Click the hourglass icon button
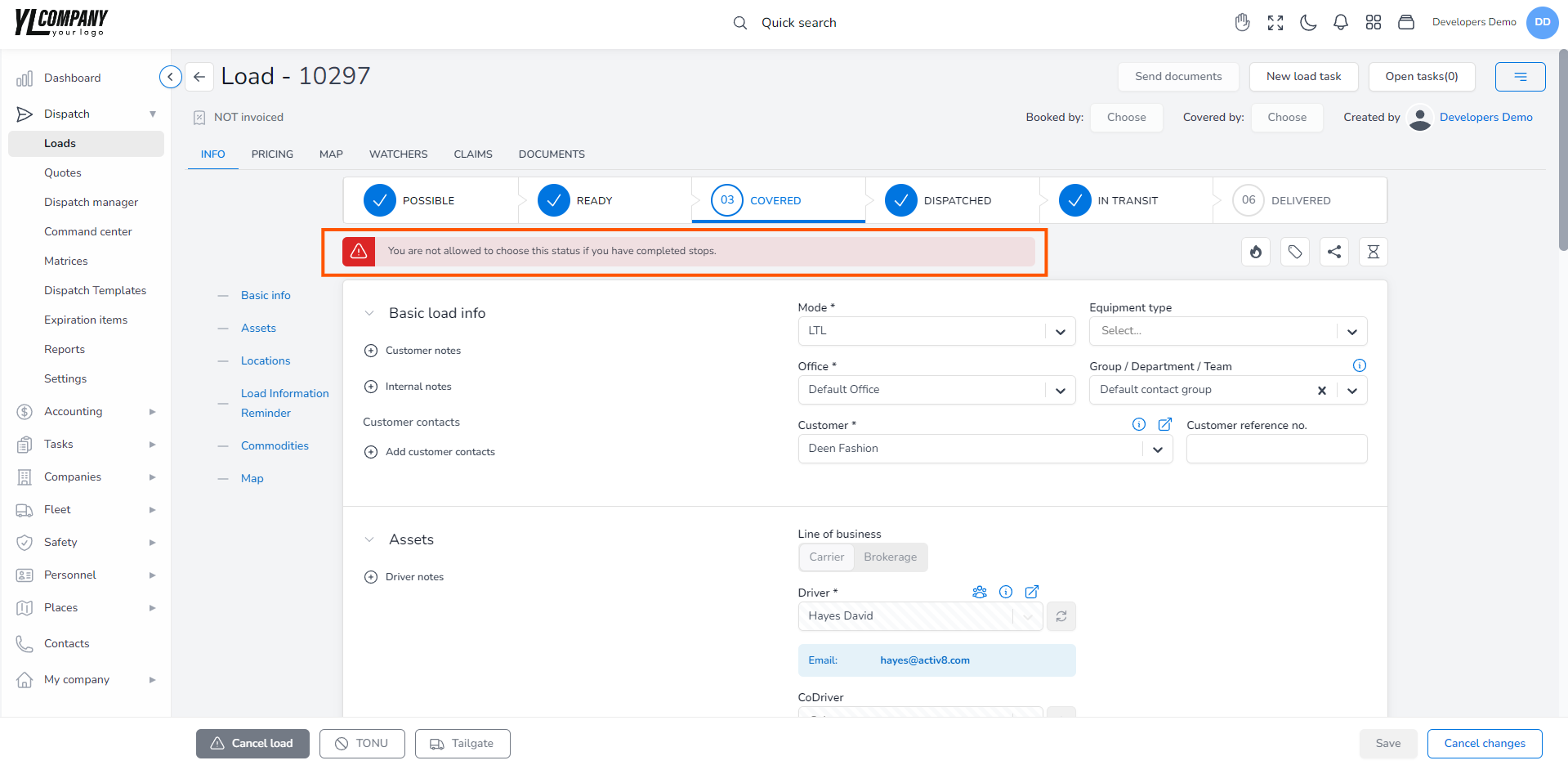Image resolution: width=1568 pixels, height=765 pixels. tap(1374, 252)
